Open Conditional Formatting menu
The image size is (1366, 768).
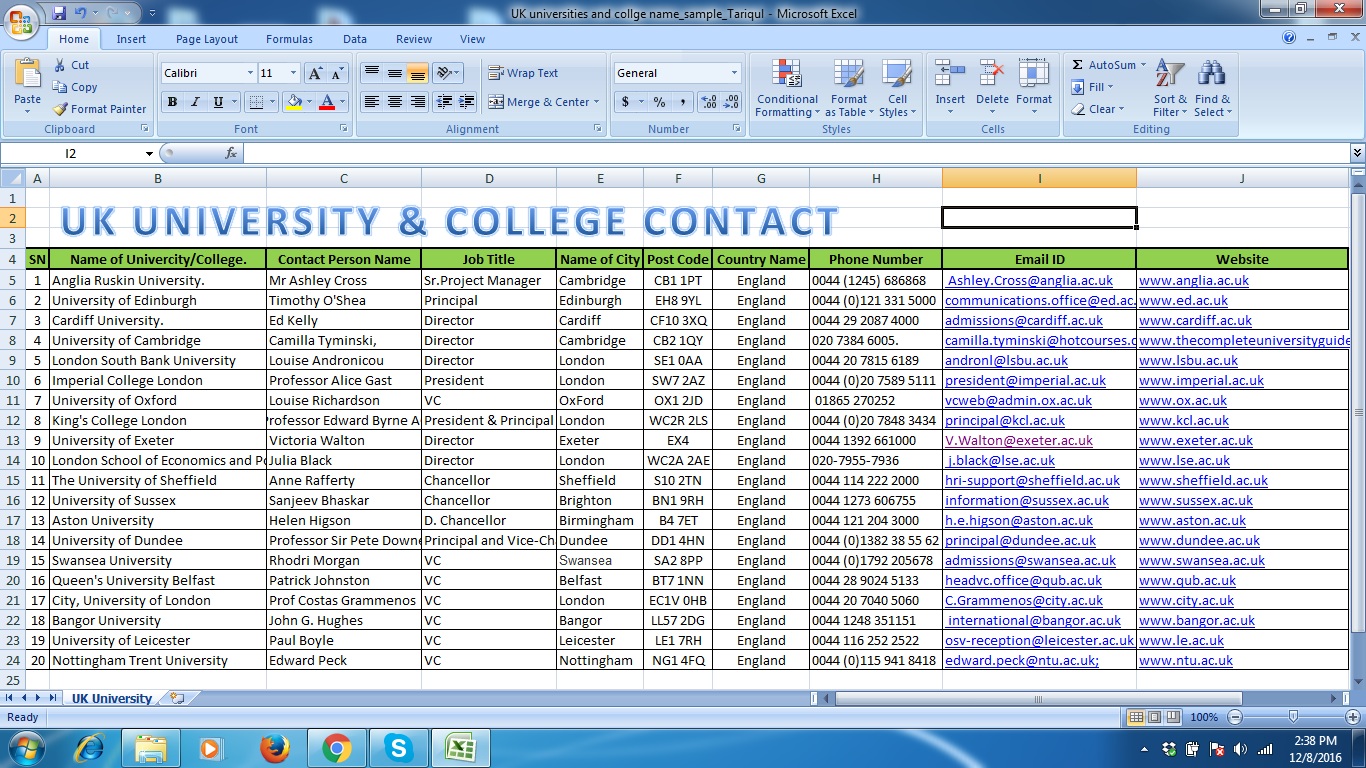[787, 88]
